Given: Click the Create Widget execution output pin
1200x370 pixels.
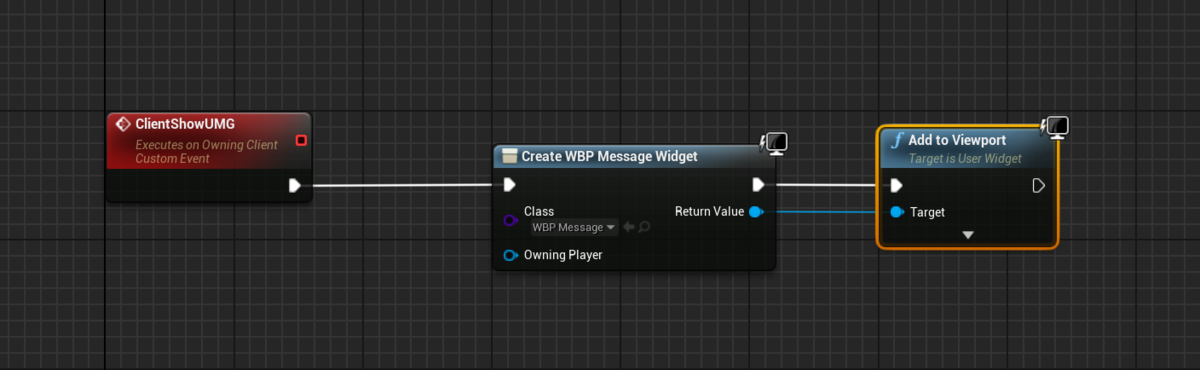Looking at the screenshot, I should (759, 185).
